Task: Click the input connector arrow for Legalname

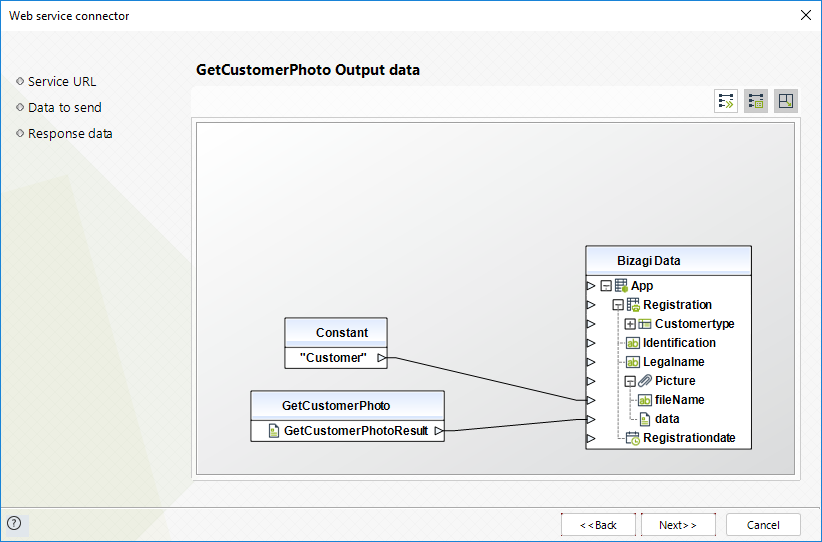Action: [591, 362]
